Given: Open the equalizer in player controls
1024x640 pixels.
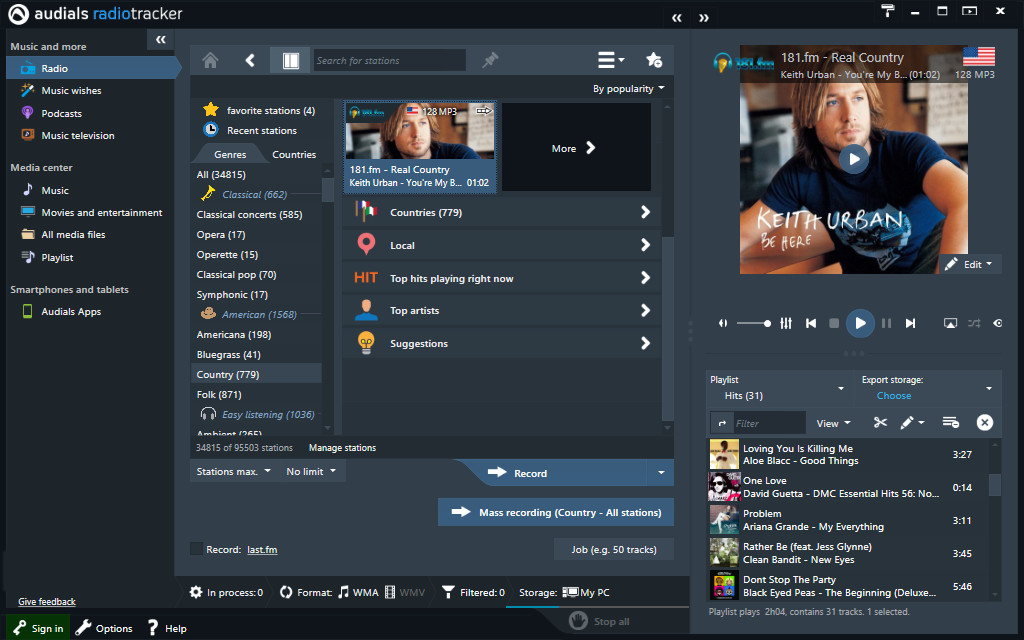Looking at the screenshot, I should tap(786, 323).
